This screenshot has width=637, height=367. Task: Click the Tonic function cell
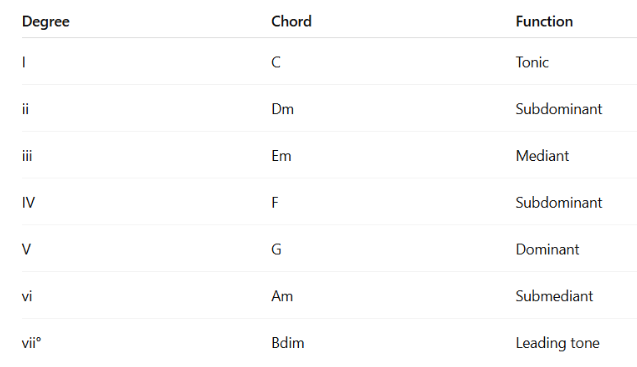[x=532, y=62]
